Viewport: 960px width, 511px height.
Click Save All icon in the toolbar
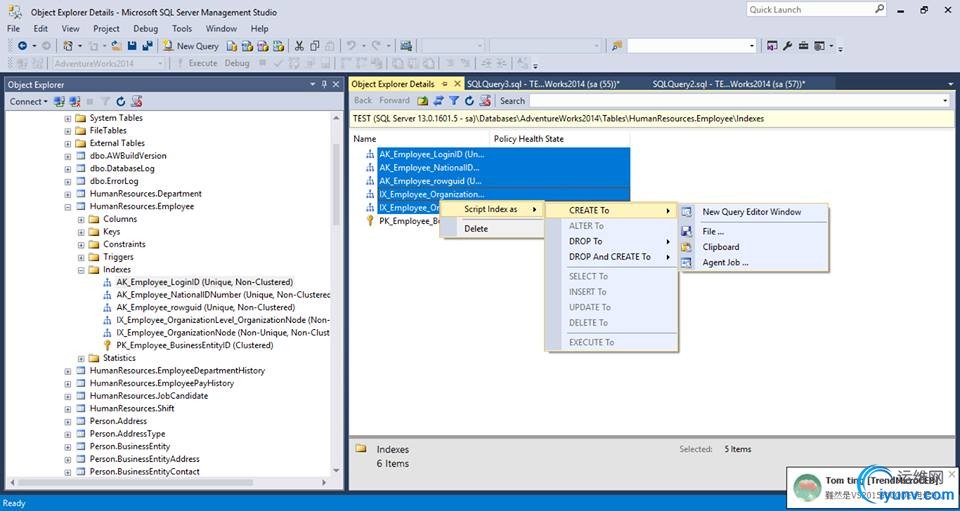(147, 46)
